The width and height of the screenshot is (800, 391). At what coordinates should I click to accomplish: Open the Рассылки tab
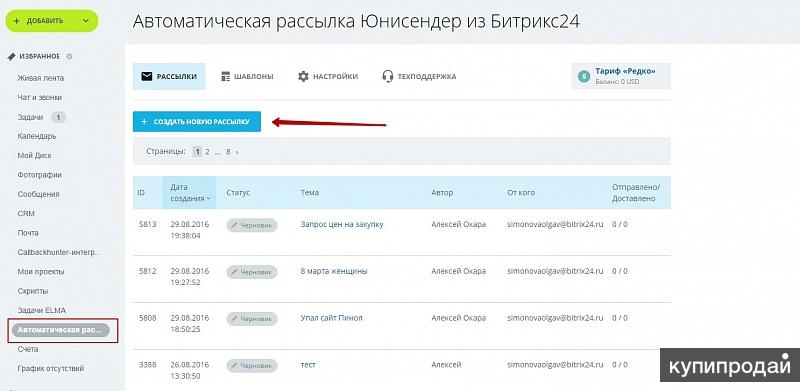tap(169, 77)
